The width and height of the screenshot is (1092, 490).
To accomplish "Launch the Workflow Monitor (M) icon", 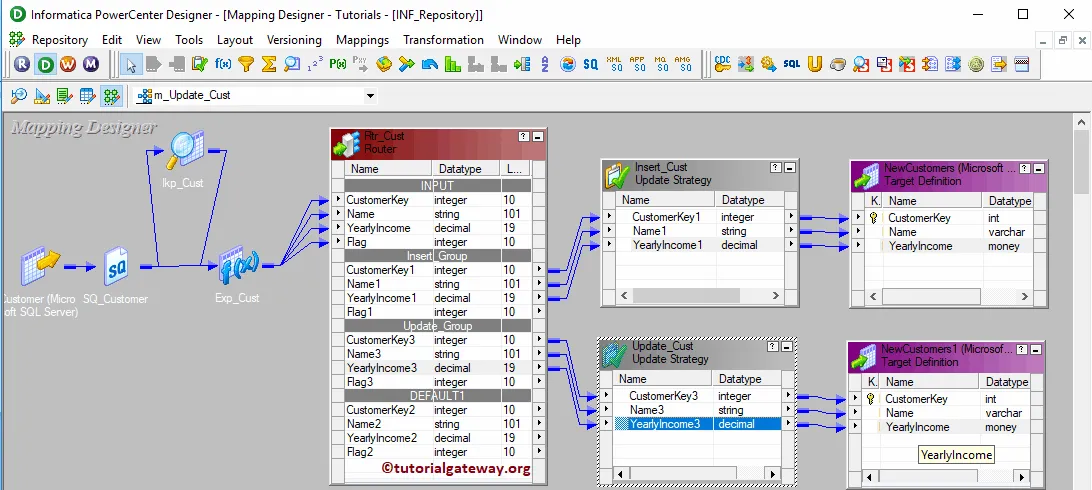I will (x=91, y=65).
